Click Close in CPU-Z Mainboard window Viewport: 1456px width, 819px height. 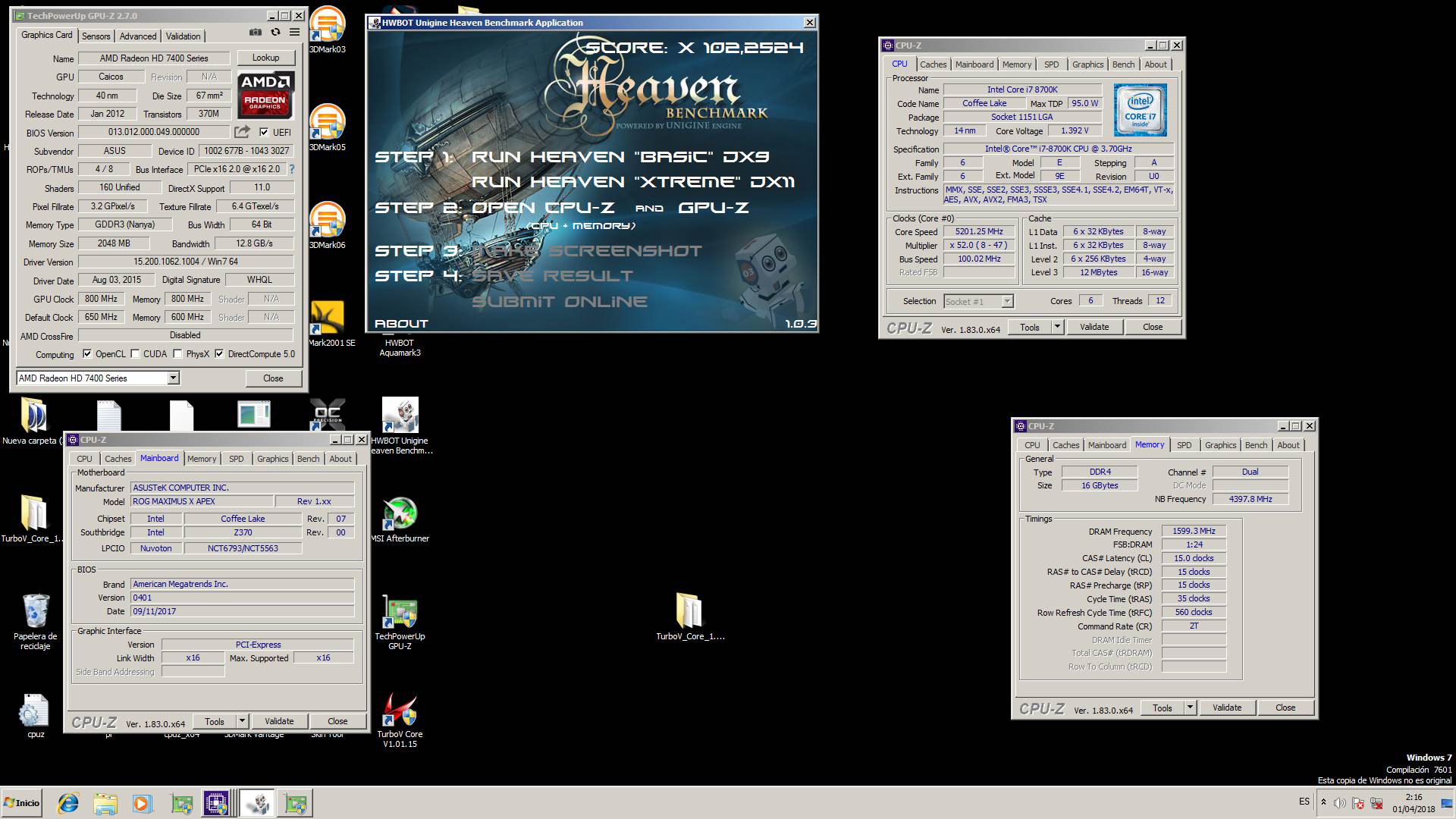point(337,721)
